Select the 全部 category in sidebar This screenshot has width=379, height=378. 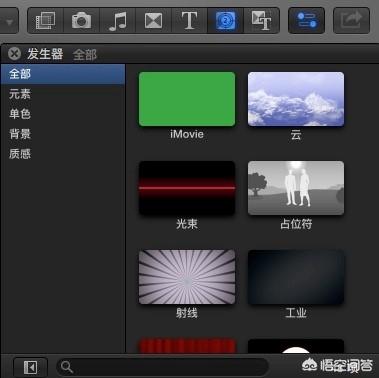click(63, 74)
